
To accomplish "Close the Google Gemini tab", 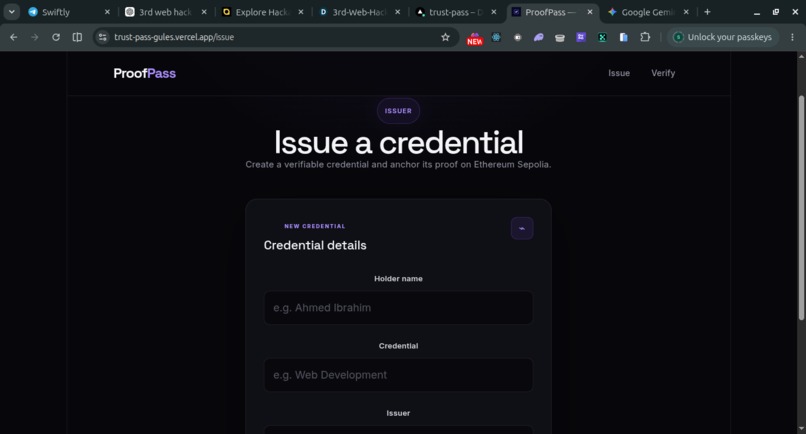I will (x=686, y=12).
